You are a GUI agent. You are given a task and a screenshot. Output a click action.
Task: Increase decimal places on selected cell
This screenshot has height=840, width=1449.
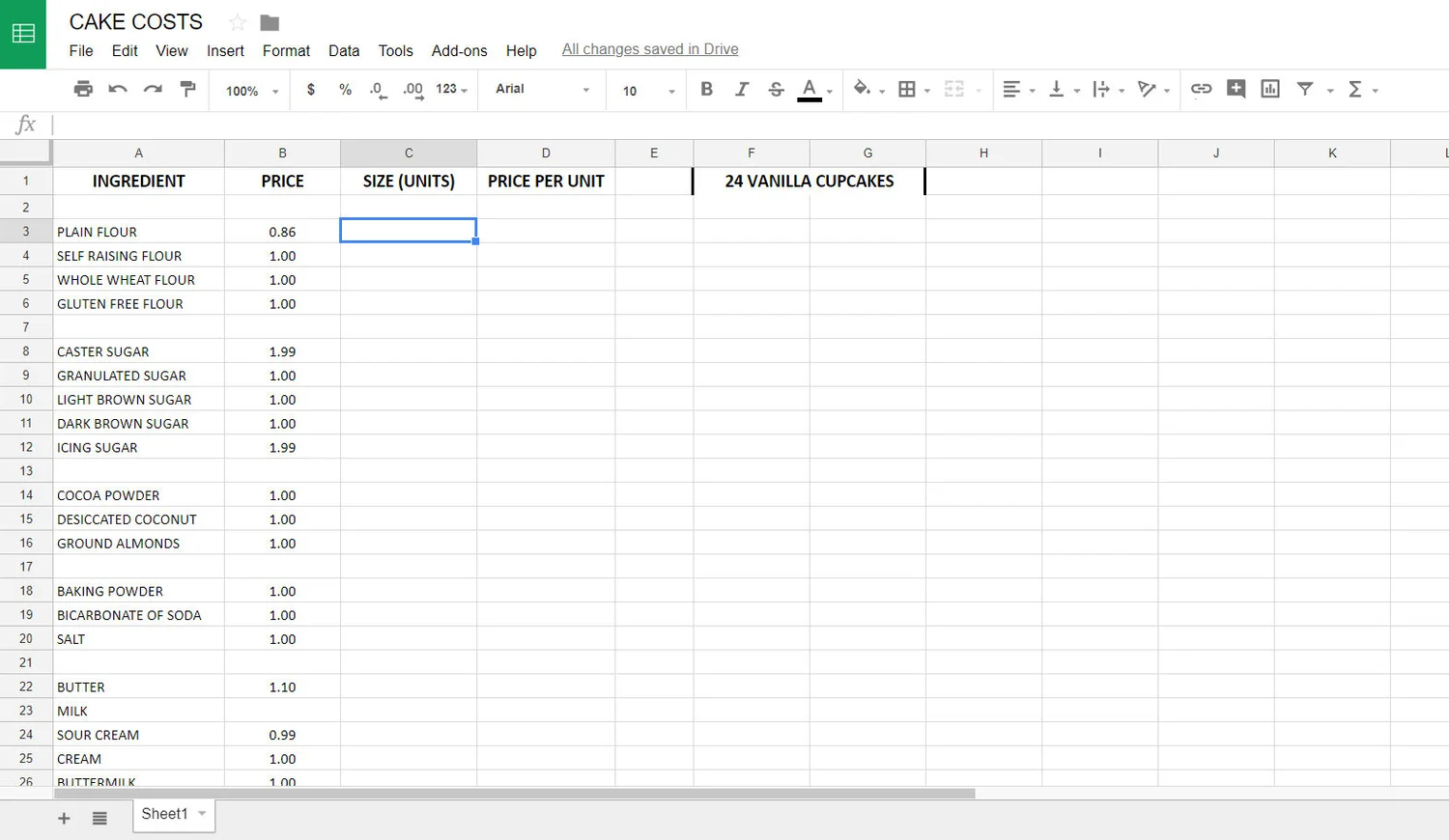[412, 89]
